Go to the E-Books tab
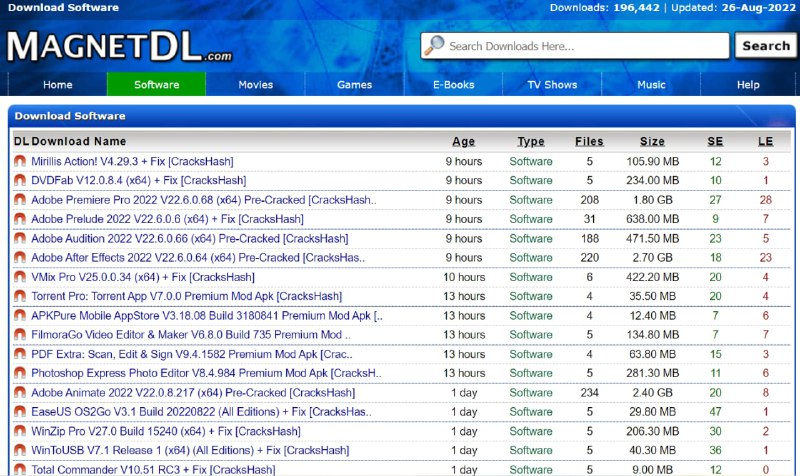Image resolution: width=800 pixels, height=476 pixels. [454, 85]
